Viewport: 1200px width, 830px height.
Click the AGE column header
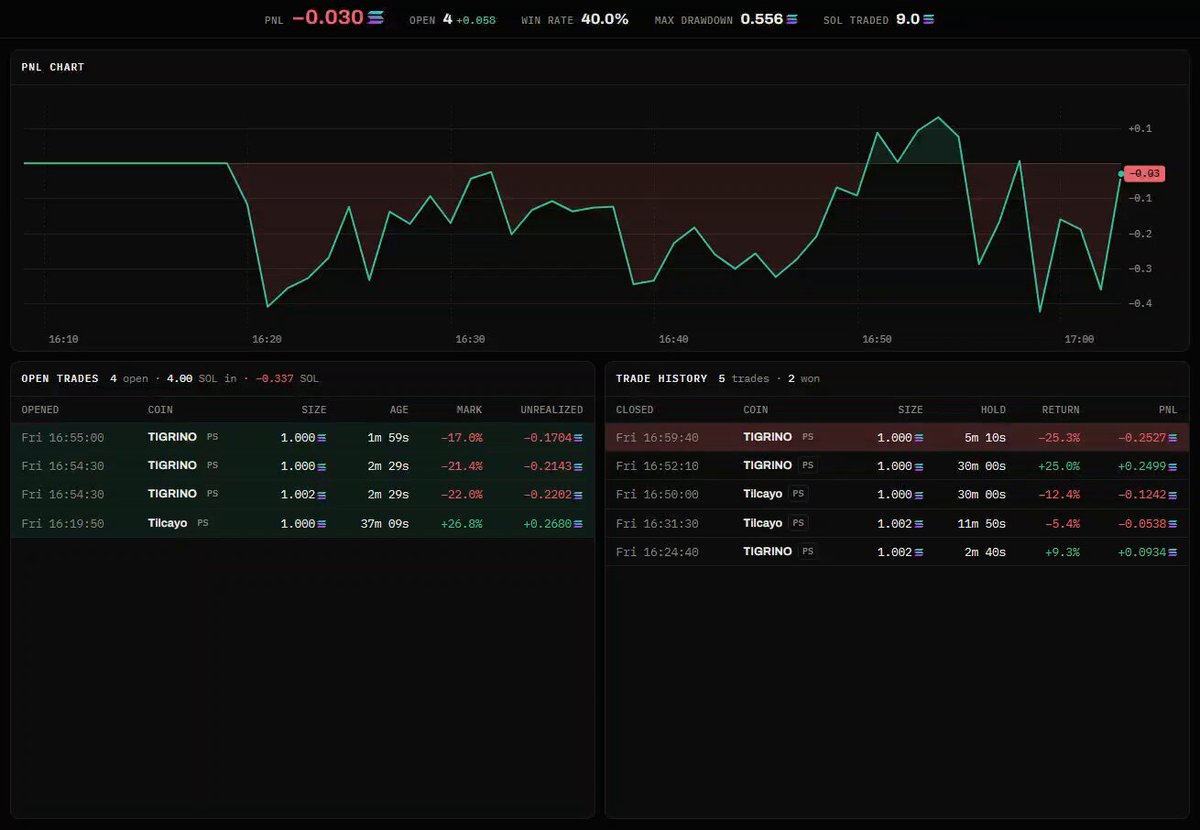[x=399, y=410]
